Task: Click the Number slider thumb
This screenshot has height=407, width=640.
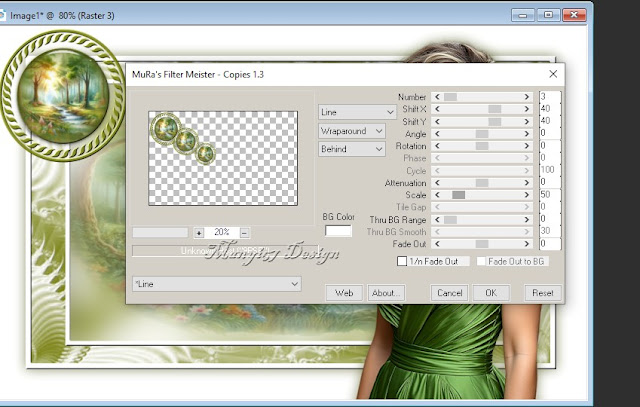Action: tap(450, 97)
